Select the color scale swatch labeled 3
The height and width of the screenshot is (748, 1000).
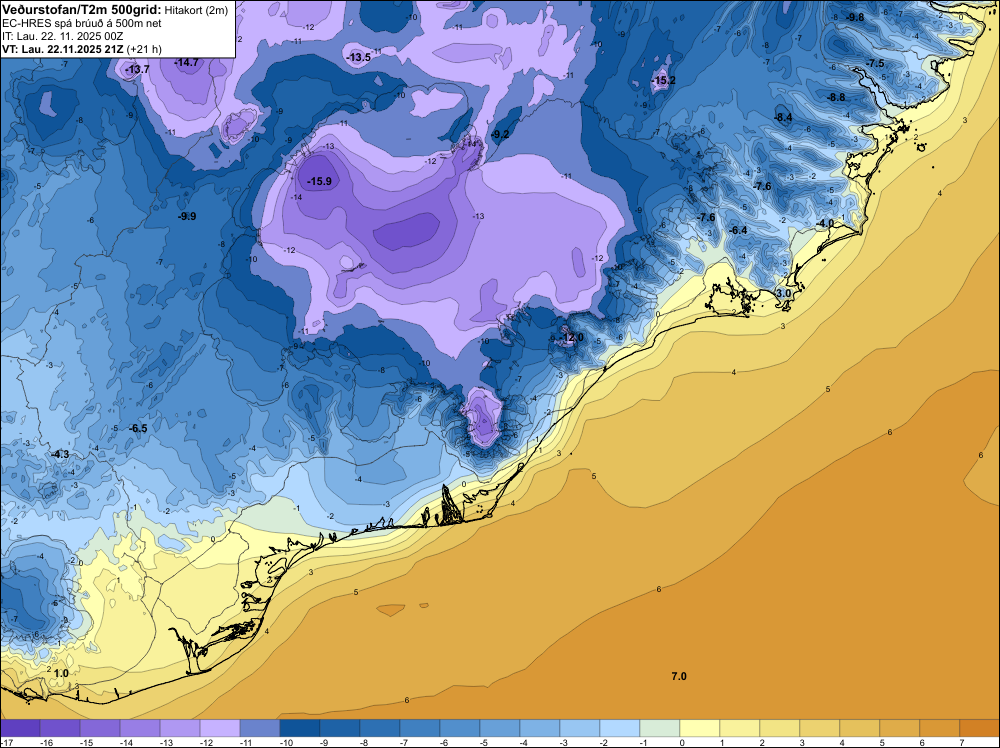click(820, 728)
